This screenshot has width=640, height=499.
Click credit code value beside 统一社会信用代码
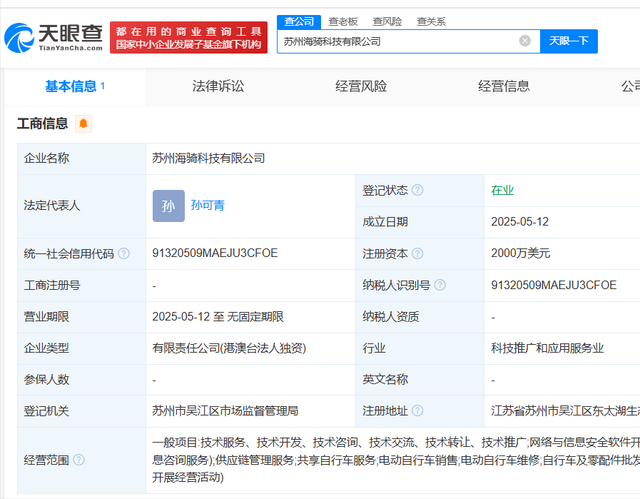coord(215,253)
